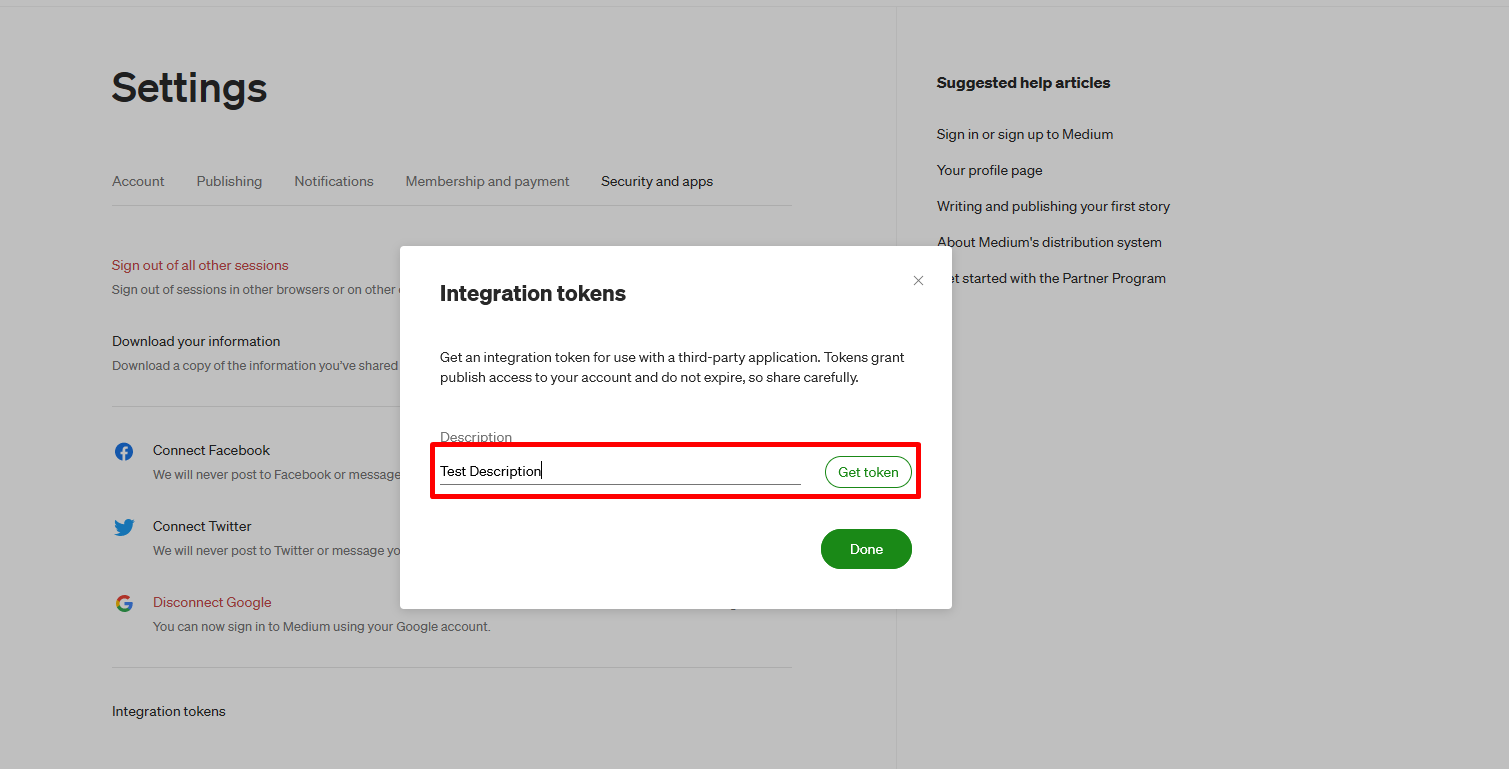Click the green Done button
Screen dimensions: 1509x769
[x=866, y=549]
